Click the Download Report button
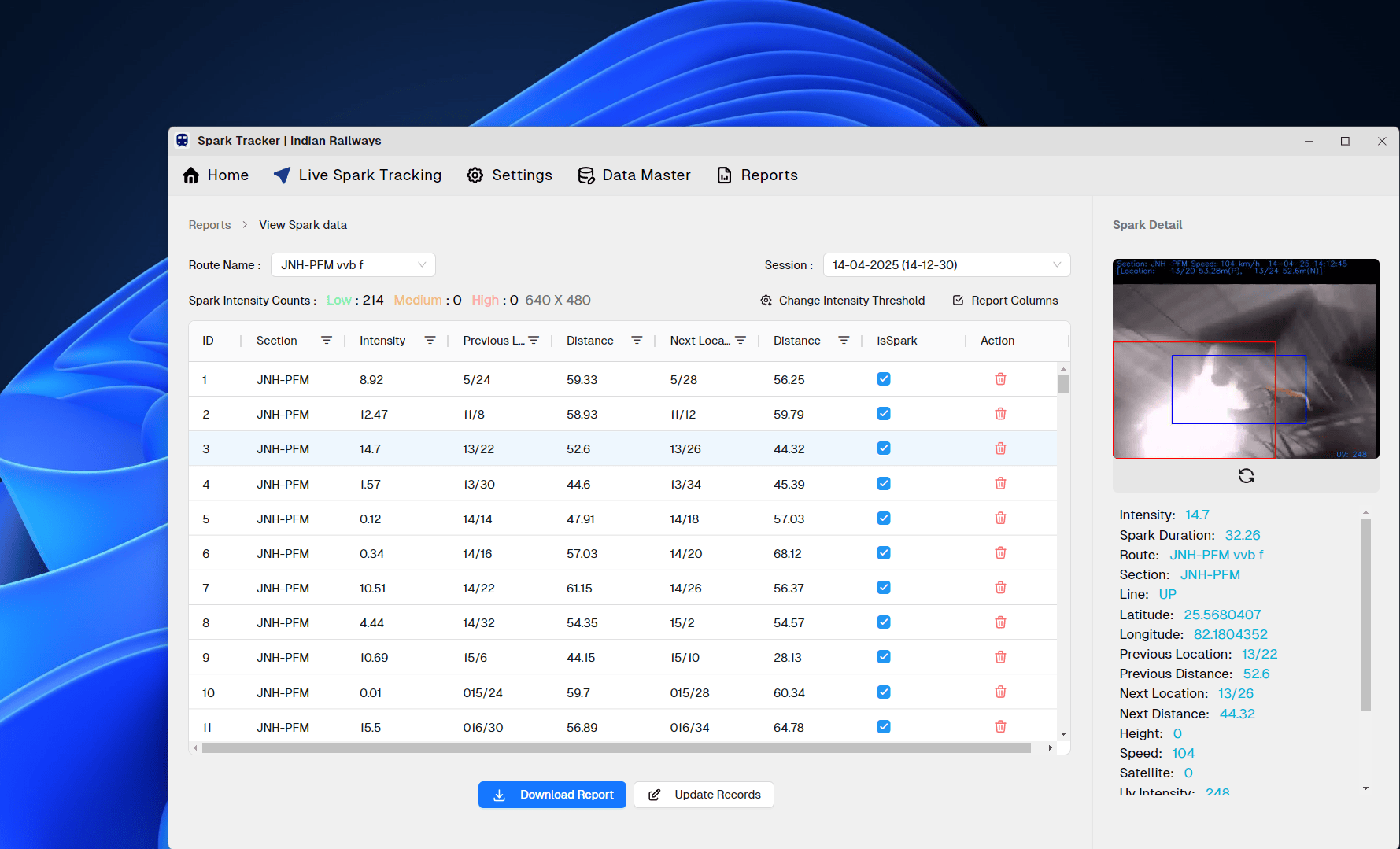This screenshot has width=1400, height=849. tap(552, 795)
